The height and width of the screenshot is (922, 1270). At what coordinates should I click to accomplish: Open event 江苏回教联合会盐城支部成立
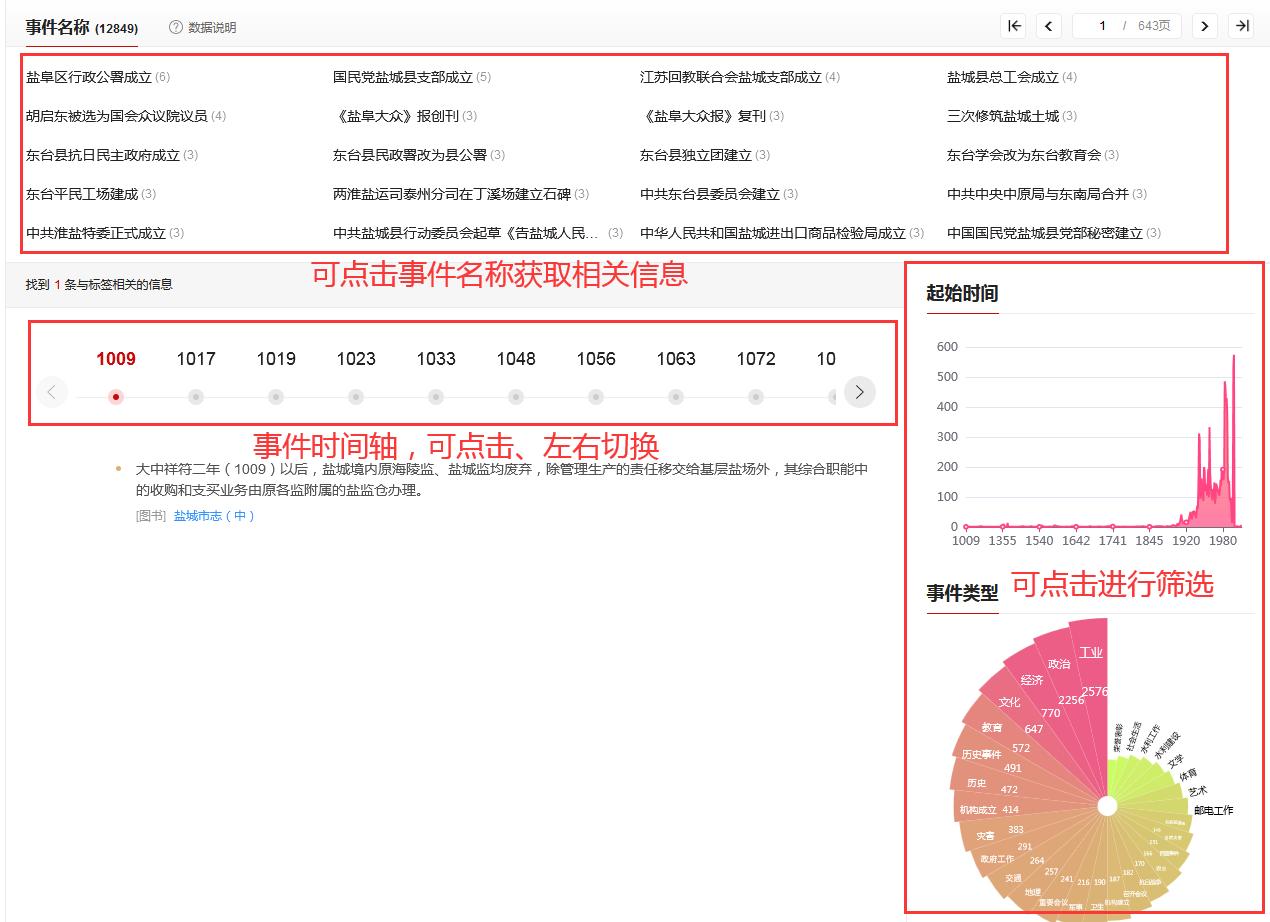[x=731, y=77]
